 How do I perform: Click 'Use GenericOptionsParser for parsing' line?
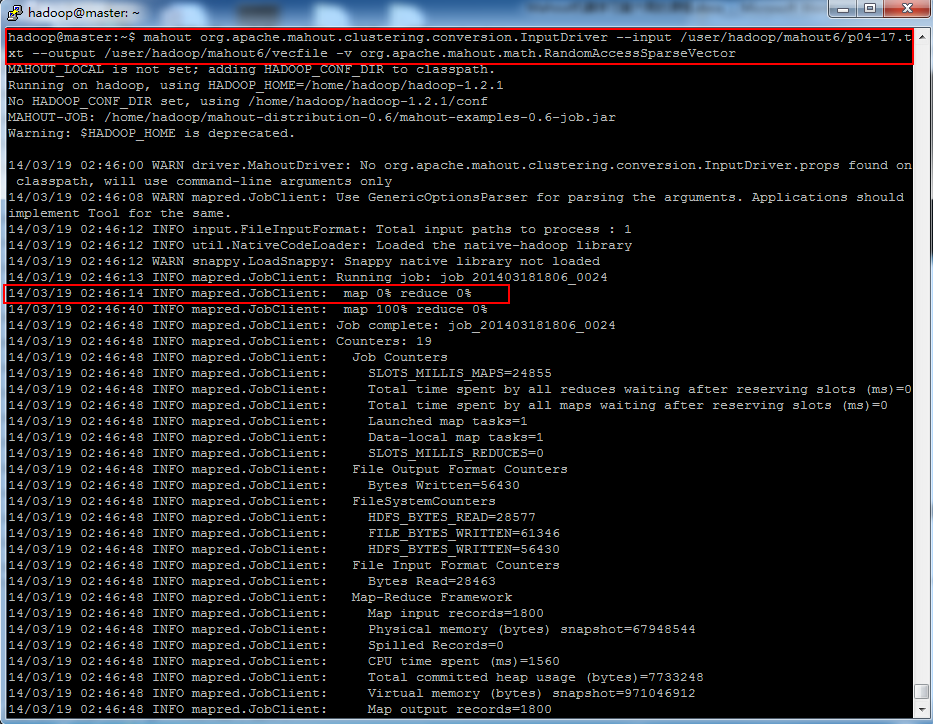click(x=456, y=198)
